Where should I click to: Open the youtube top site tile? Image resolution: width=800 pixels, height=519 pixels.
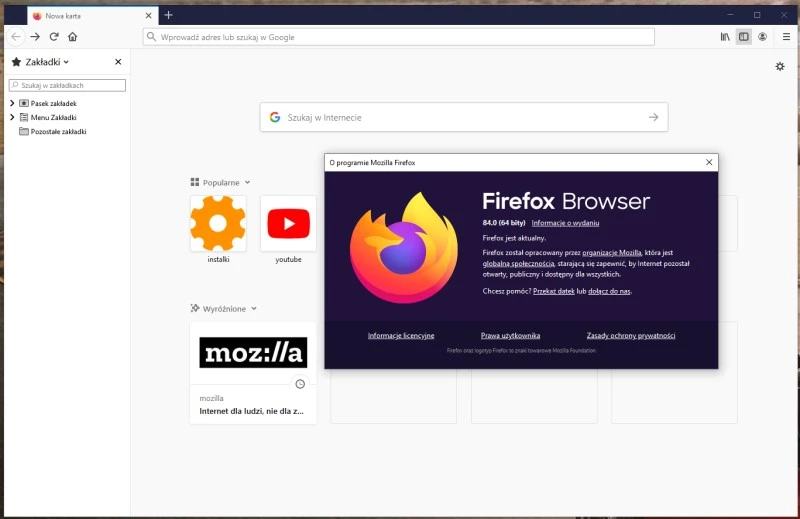288,224
